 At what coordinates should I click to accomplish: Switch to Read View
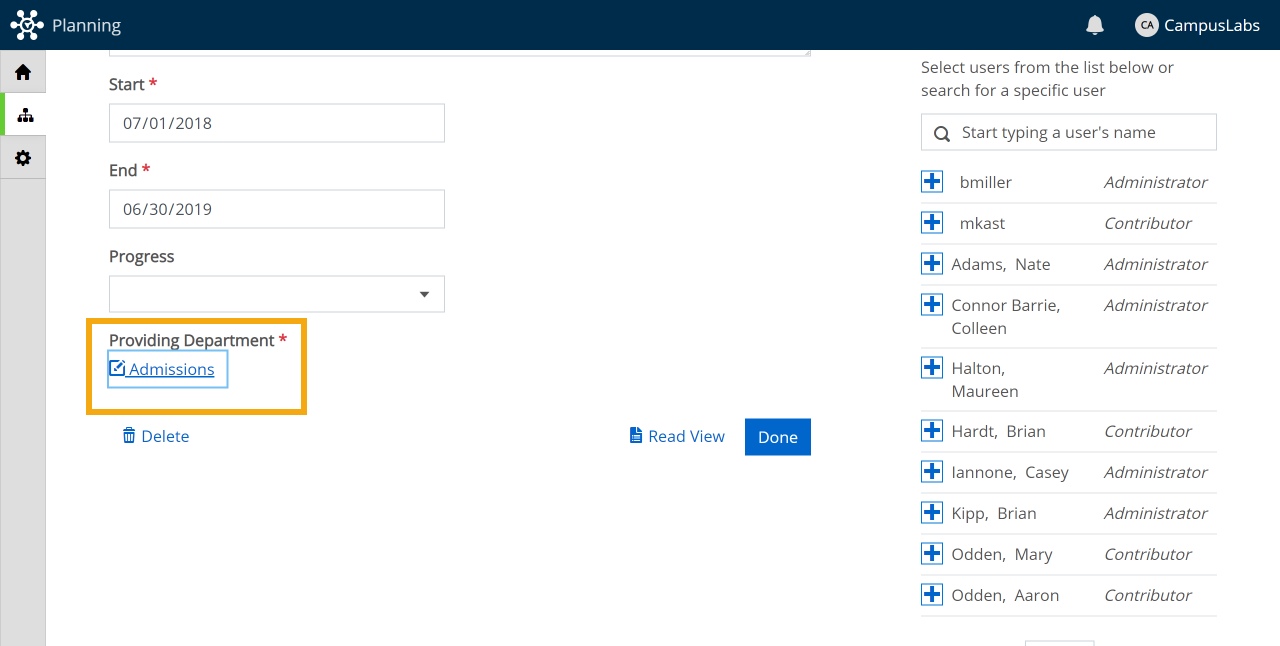[677, 436]
